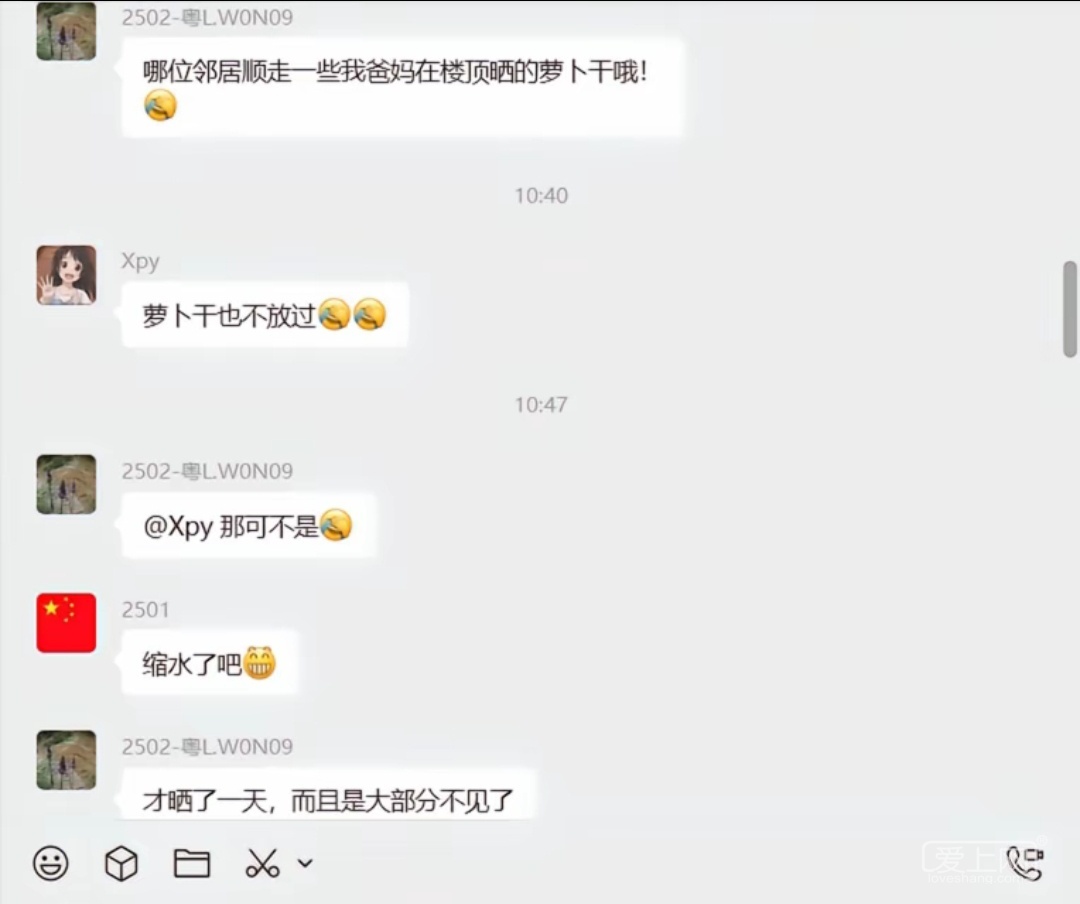Screen dimensions: 1080x904
Task: Click the 10:47 timestamp
Action: pos(541,404)
